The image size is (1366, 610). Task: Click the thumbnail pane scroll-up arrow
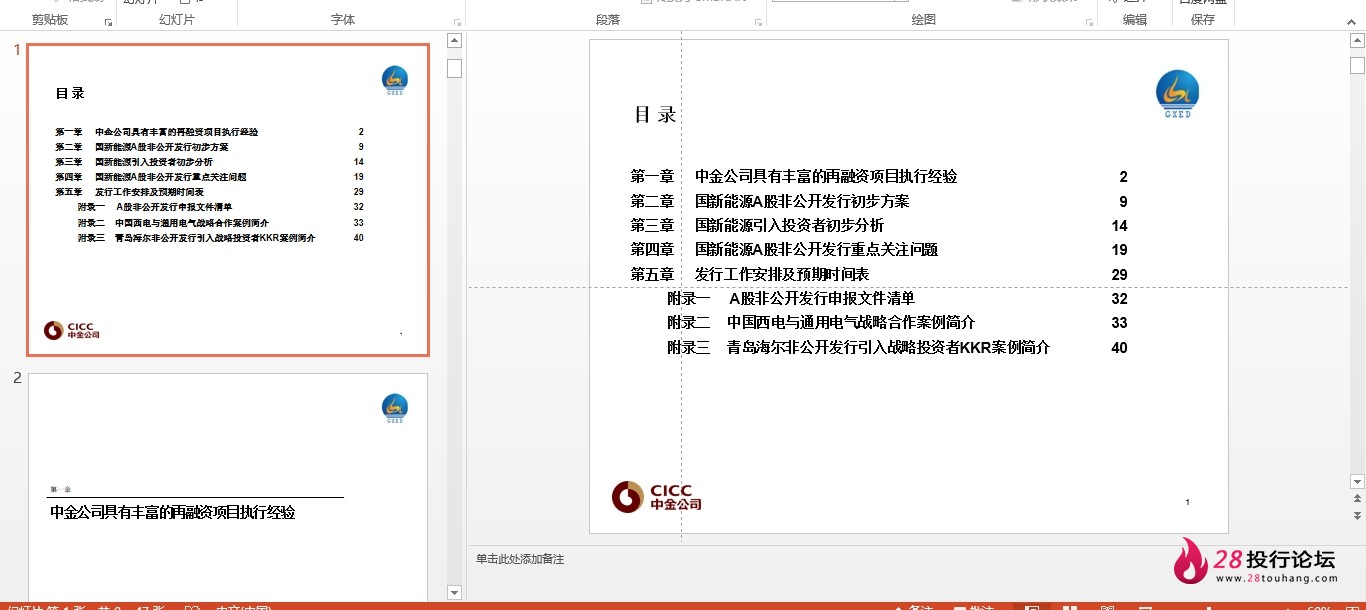[454, 41]
